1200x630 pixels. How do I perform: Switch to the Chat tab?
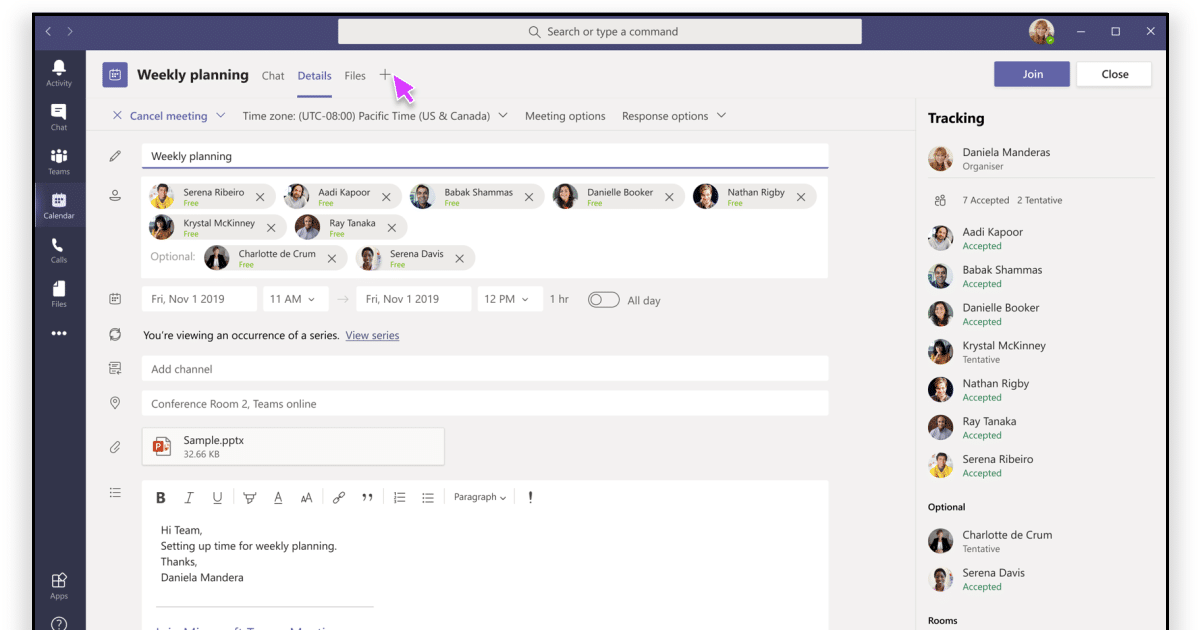[273, 76]
